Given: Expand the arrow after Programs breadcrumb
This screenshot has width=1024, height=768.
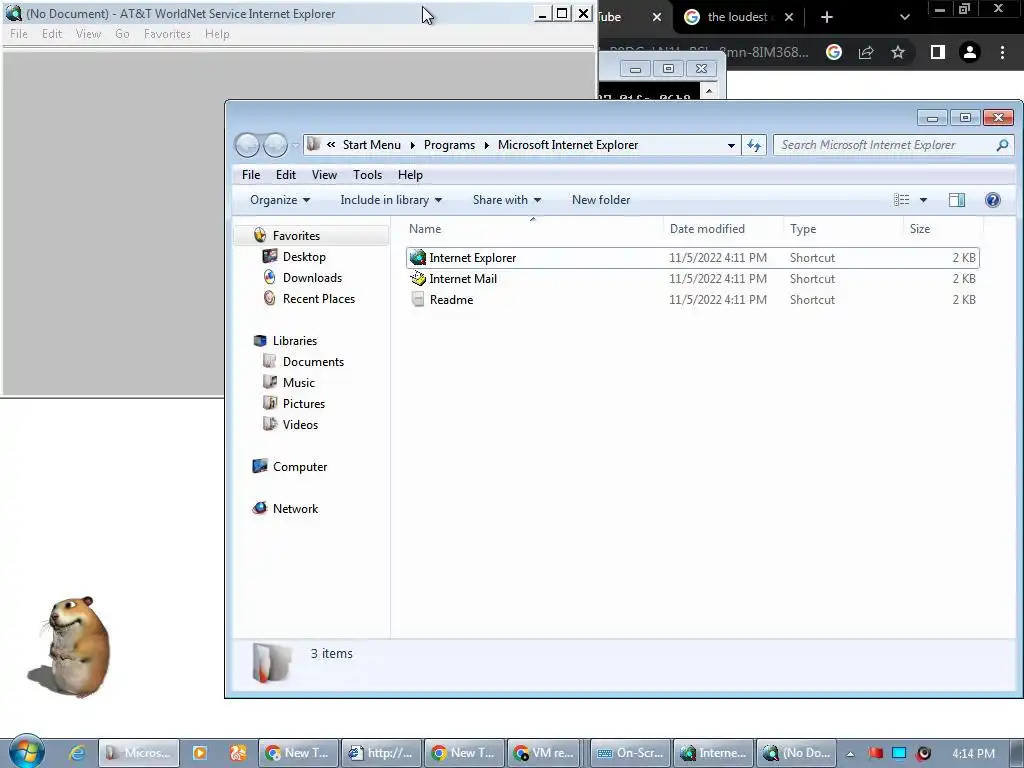Looking at the screenshot, I should (487, 145).
